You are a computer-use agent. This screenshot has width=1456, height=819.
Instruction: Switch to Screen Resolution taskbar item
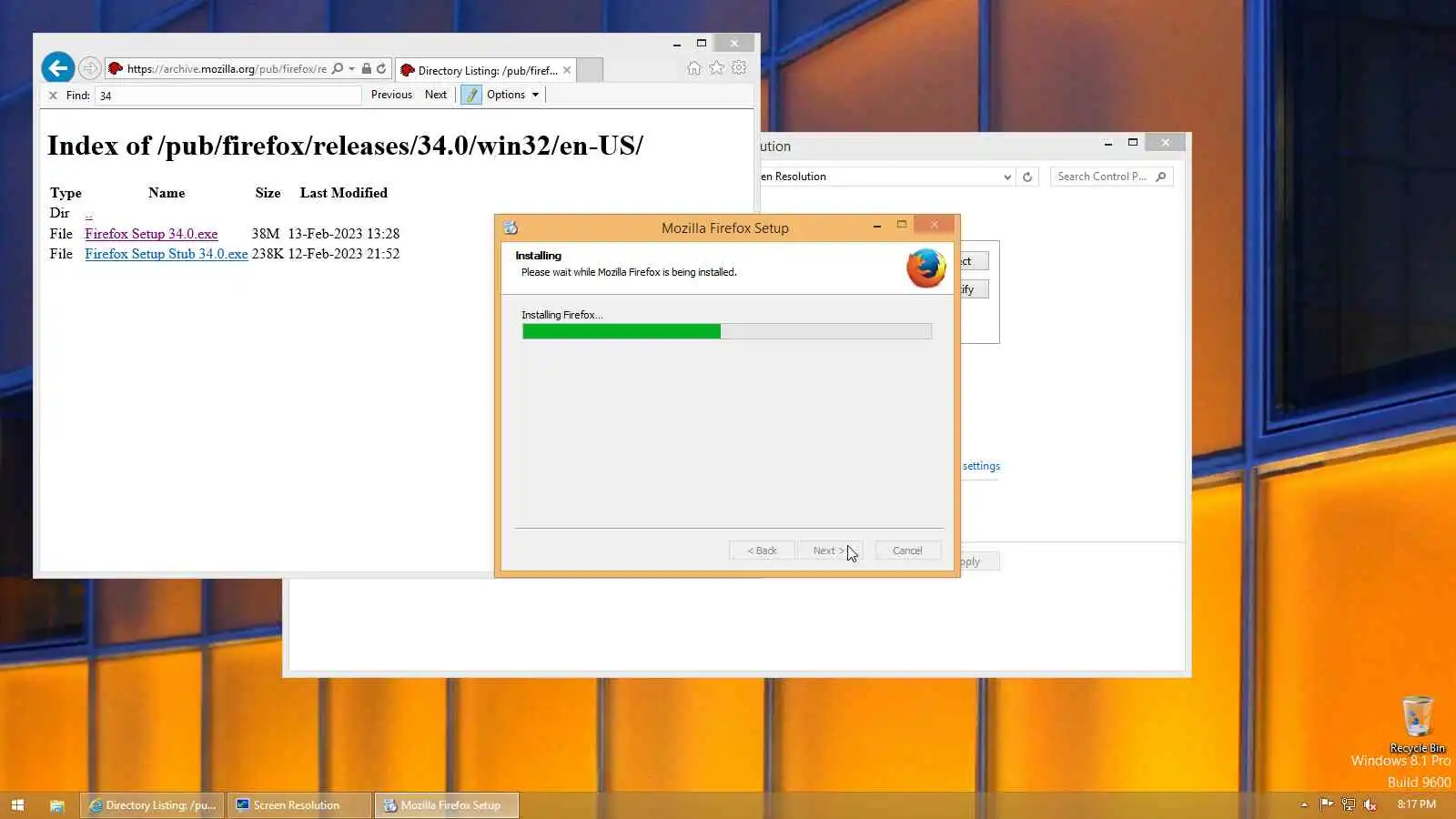[x=299, y=805]
